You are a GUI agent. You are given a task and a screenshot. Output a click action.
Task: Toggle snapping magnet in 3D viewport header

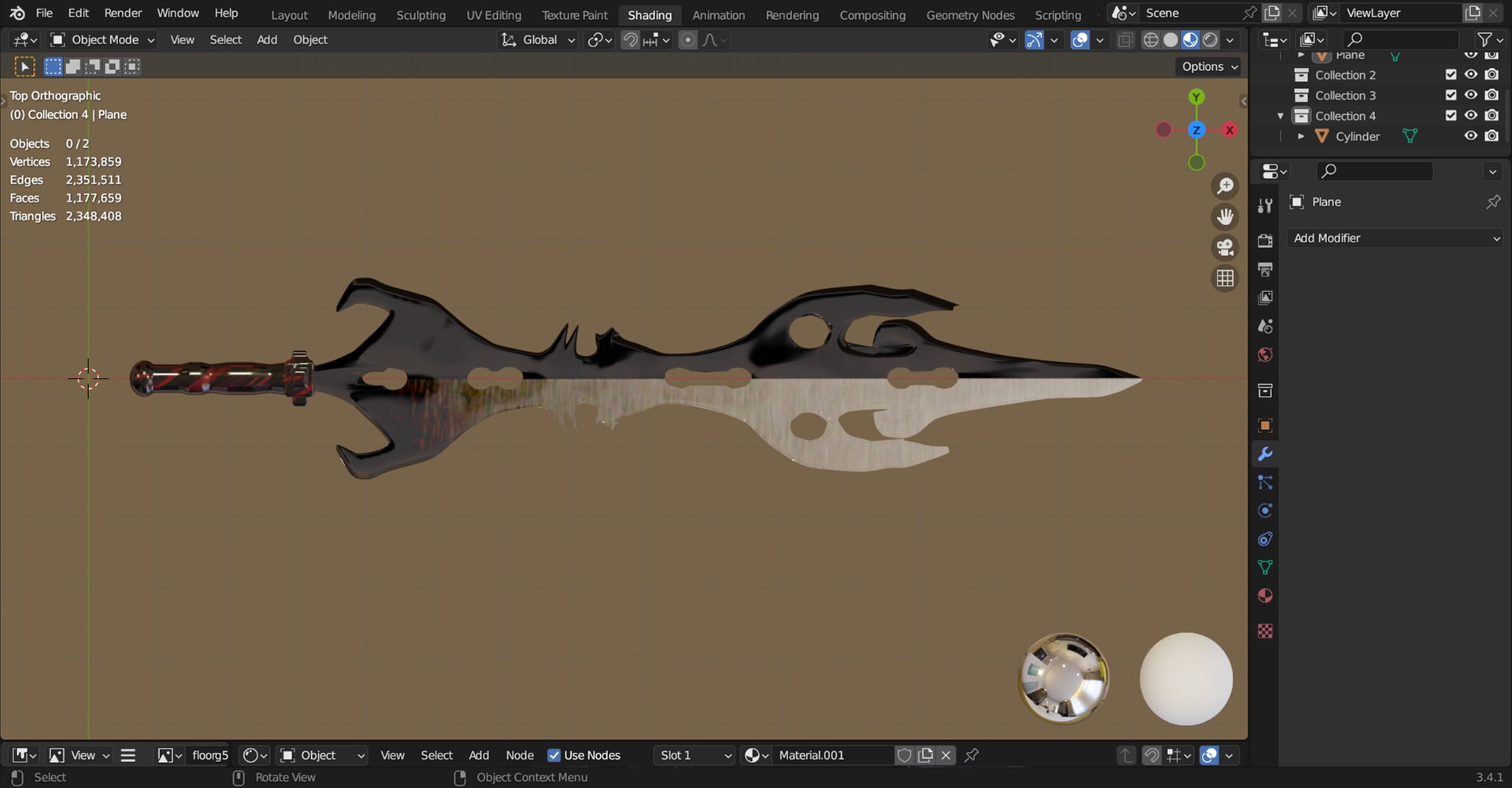[630, 39]
